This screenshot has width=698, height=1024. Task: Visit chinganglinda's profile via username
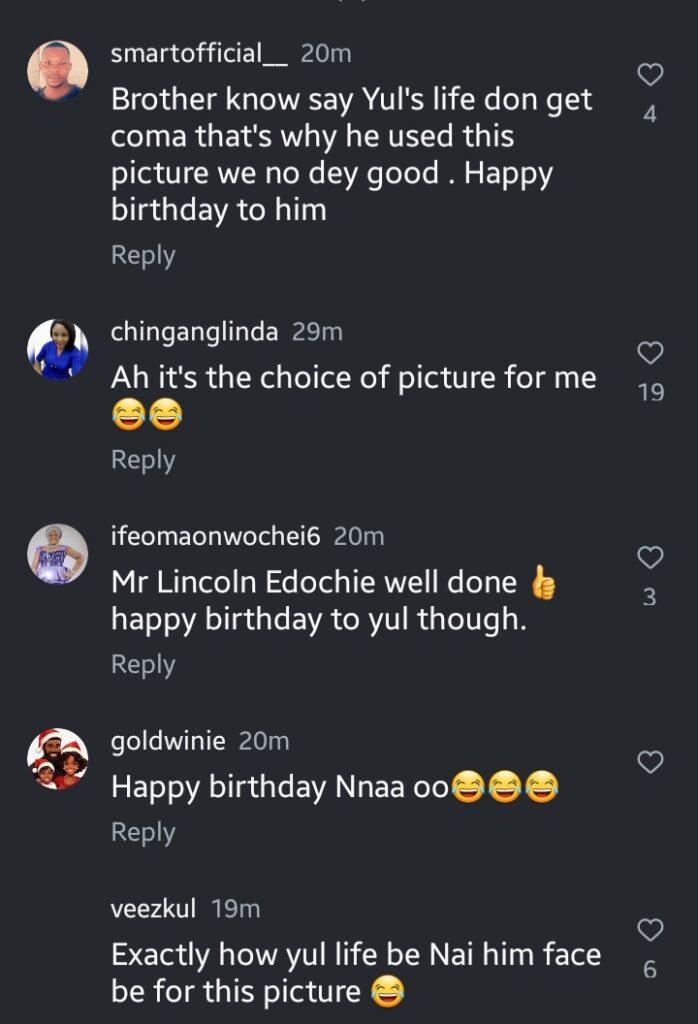point(194,331)
